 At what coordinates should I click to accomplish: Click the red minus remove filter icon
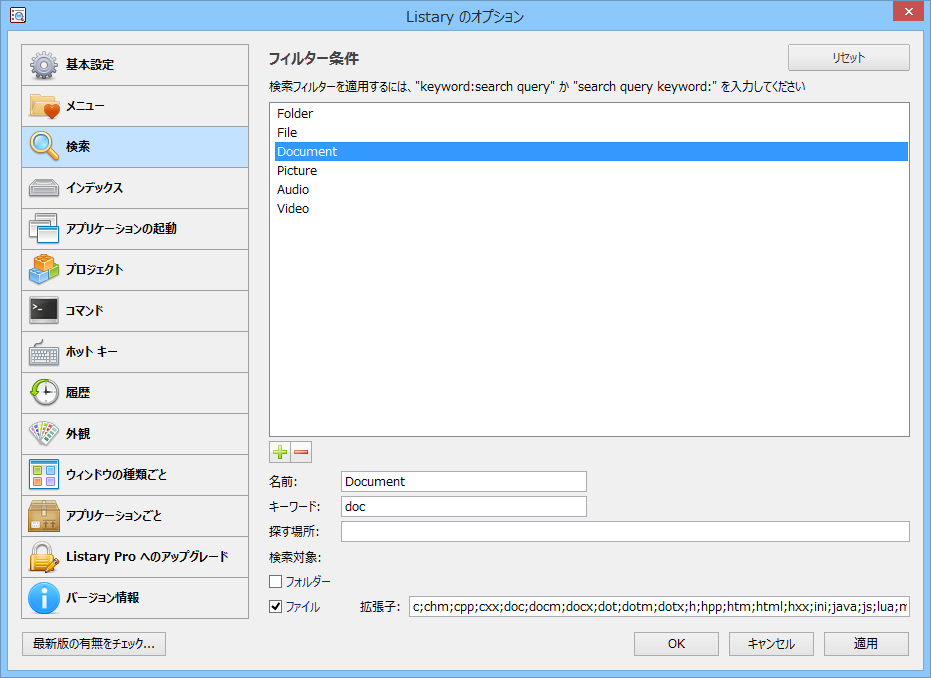pyautogui.click(x=301, y=452)
